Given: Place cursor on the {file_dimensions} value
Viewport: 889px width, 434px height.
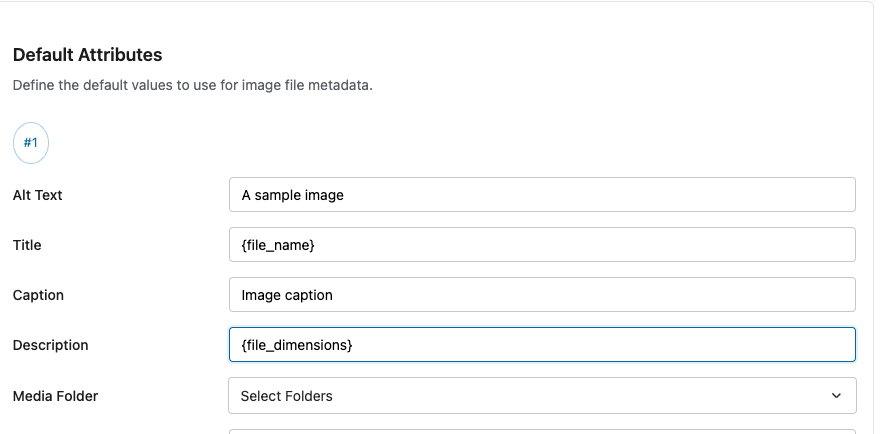Looking at the screenshot, I should [297, 345].
